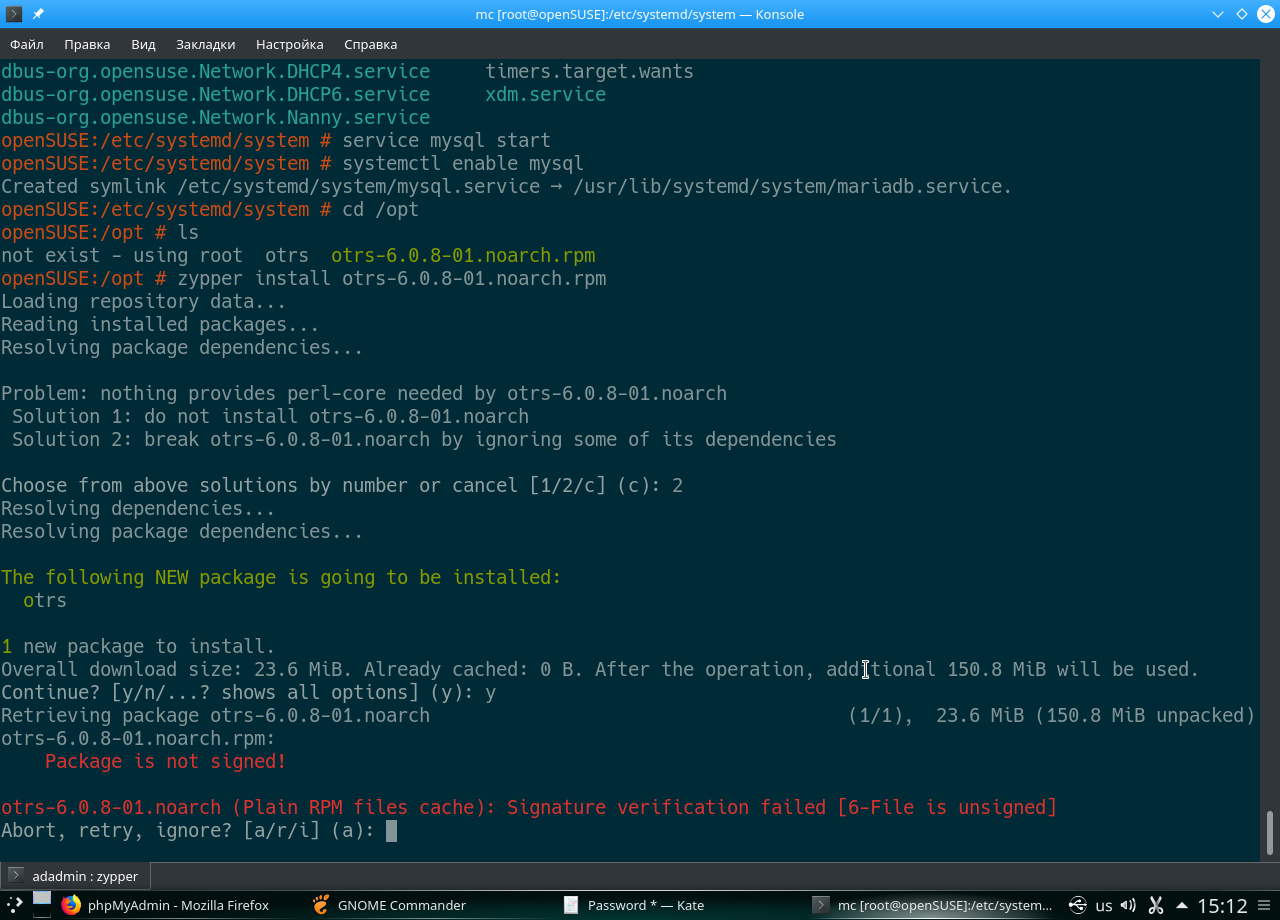Click 'dbus-org.opensuse.Network.Nanny.service' text
Viewport: 1280px width, 920px height.
click(216, 118)
